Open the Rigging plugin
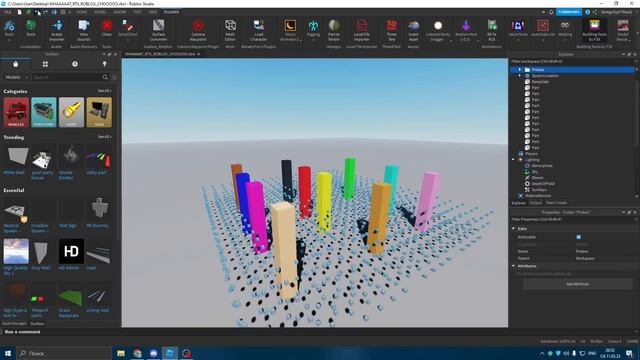Screen dimensions: 640x360 (x=313, y=29)
